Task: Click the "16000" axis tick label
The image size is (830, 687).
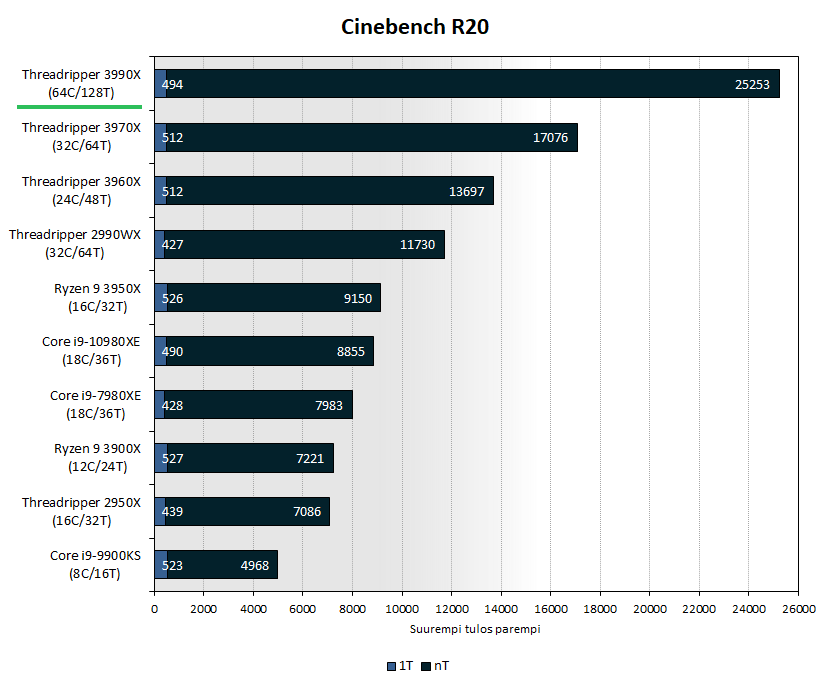Action: point(551,609)
